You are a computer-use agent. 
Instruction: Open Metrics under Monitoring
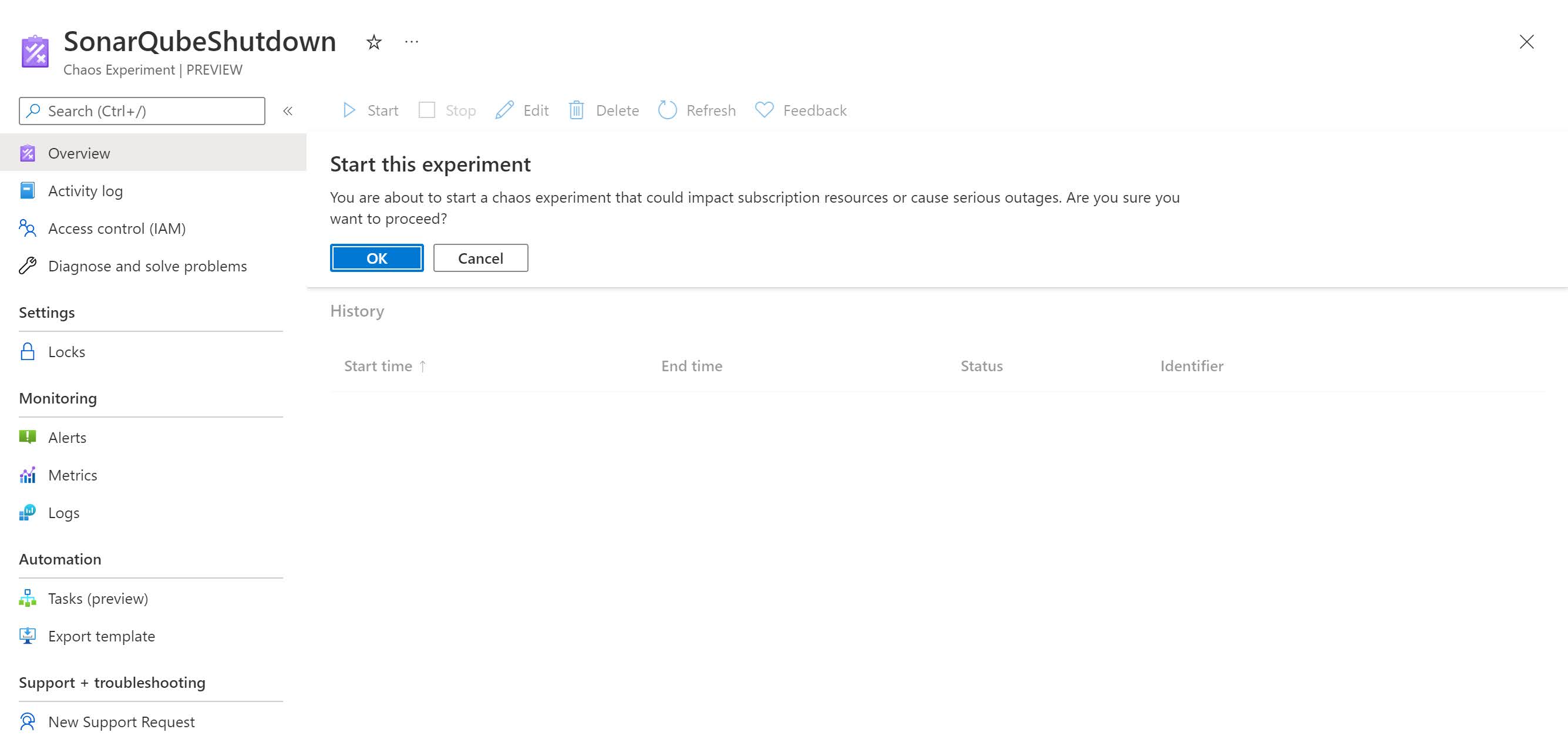pyautogui.click(x=72, y=476)
